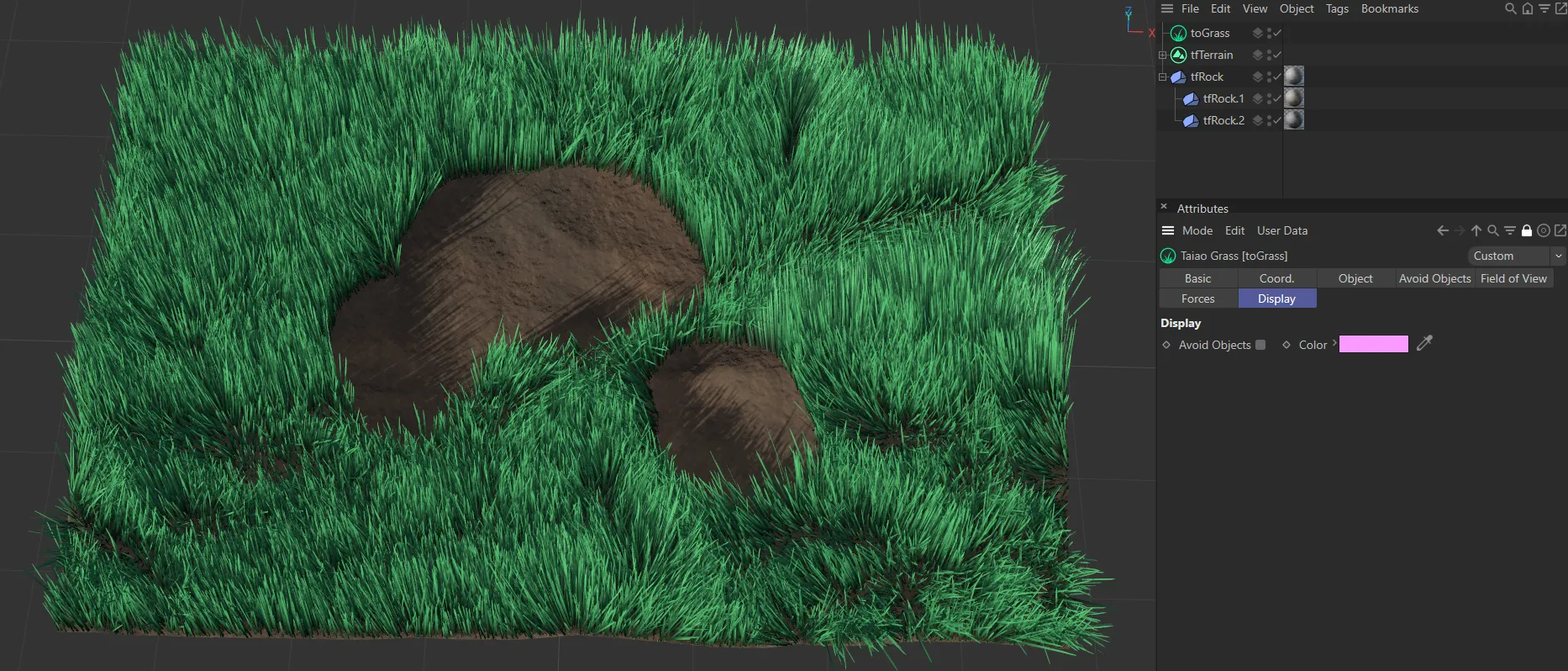This screenshot has height=671, width=1568.
Task: Click the Object Manager search magnifier icon
Action: pos(1510,9)
